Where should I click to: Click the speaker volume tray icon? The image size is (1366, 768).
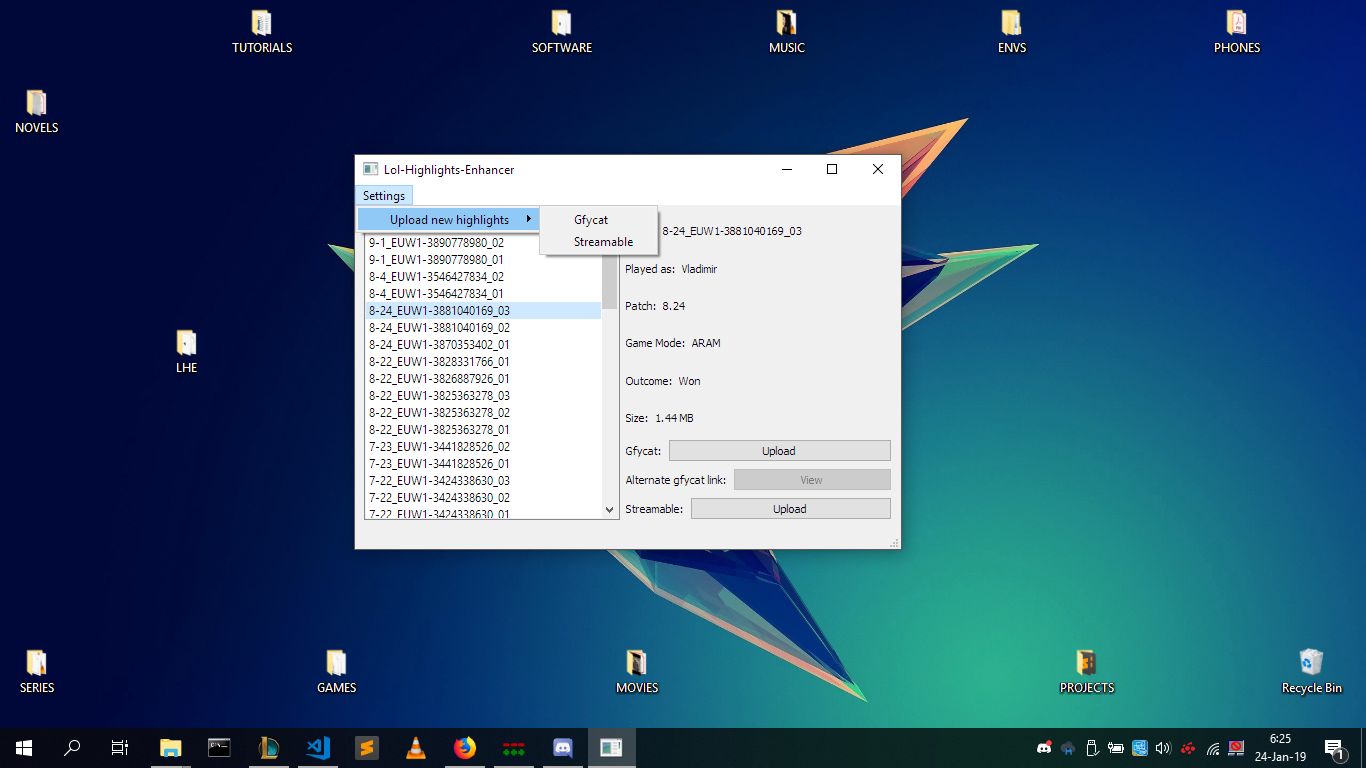point(1162,747)
